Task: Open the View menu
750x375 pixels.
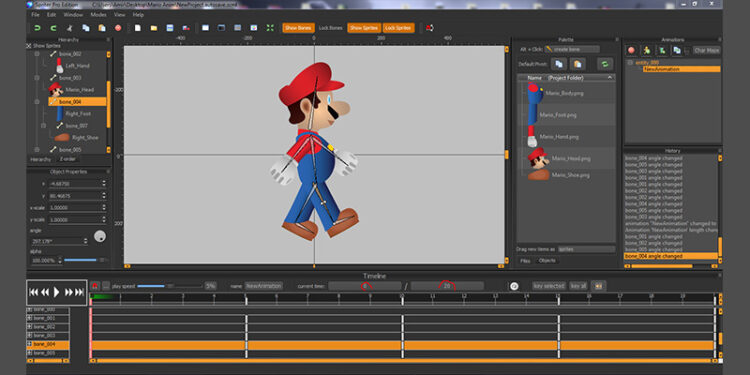Action: [120, 15]
